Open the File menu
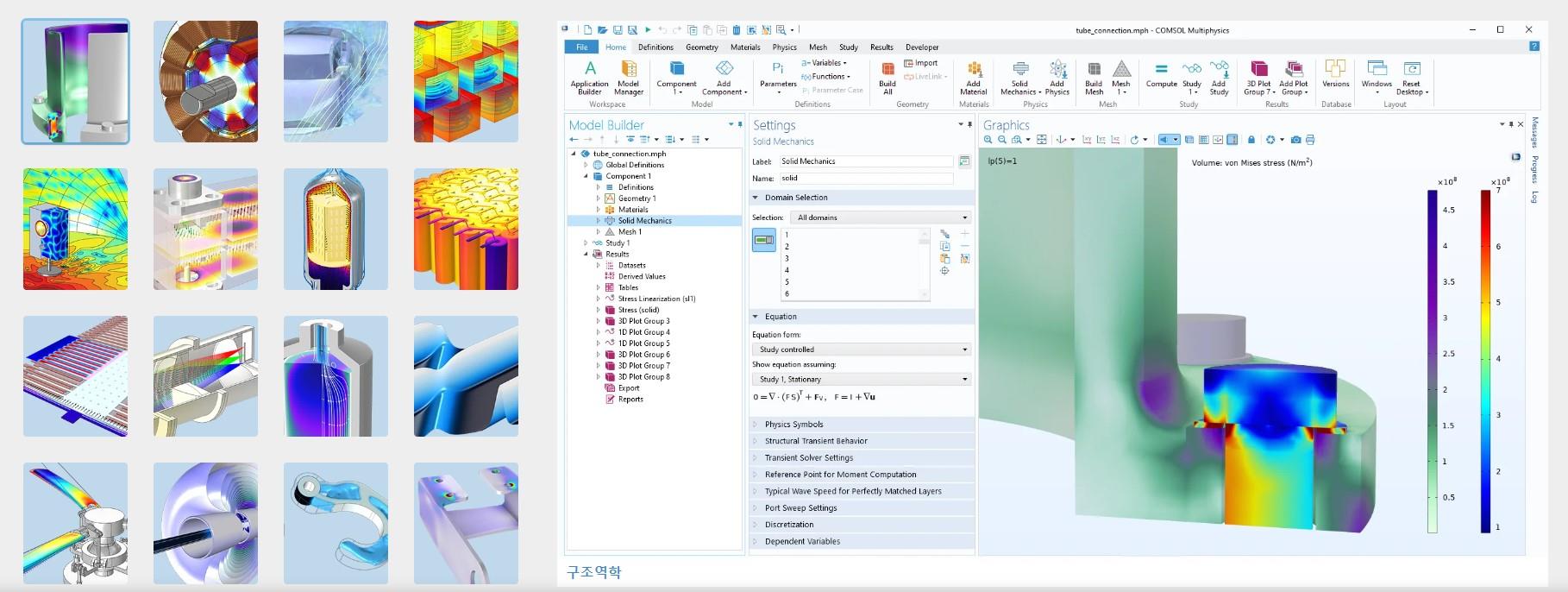Viewport: 1568px width, 592px height. [x=582, y=47]
